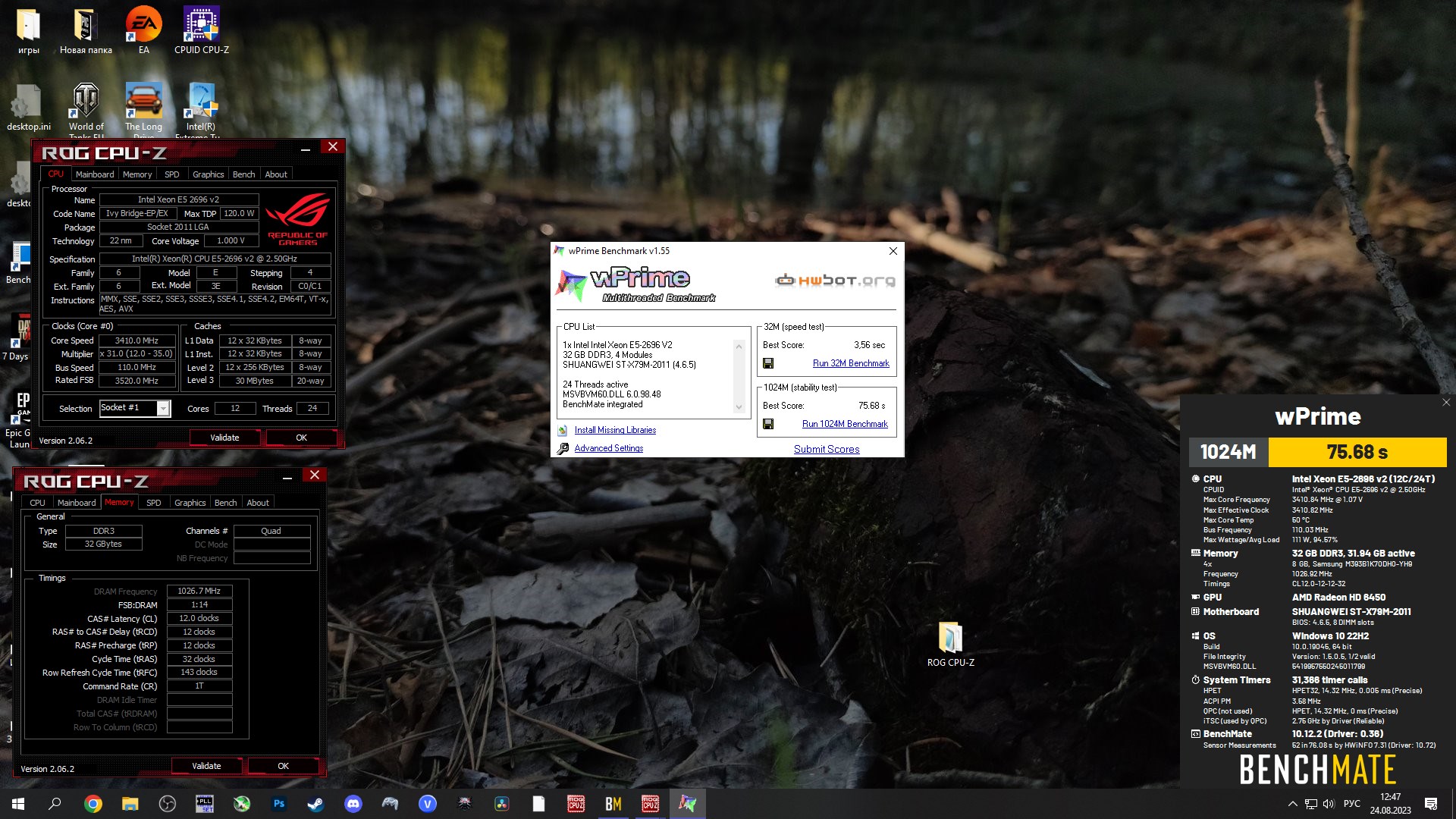
Task: Save the 32M best score via floppy icon
Action: tap(768, 363)
